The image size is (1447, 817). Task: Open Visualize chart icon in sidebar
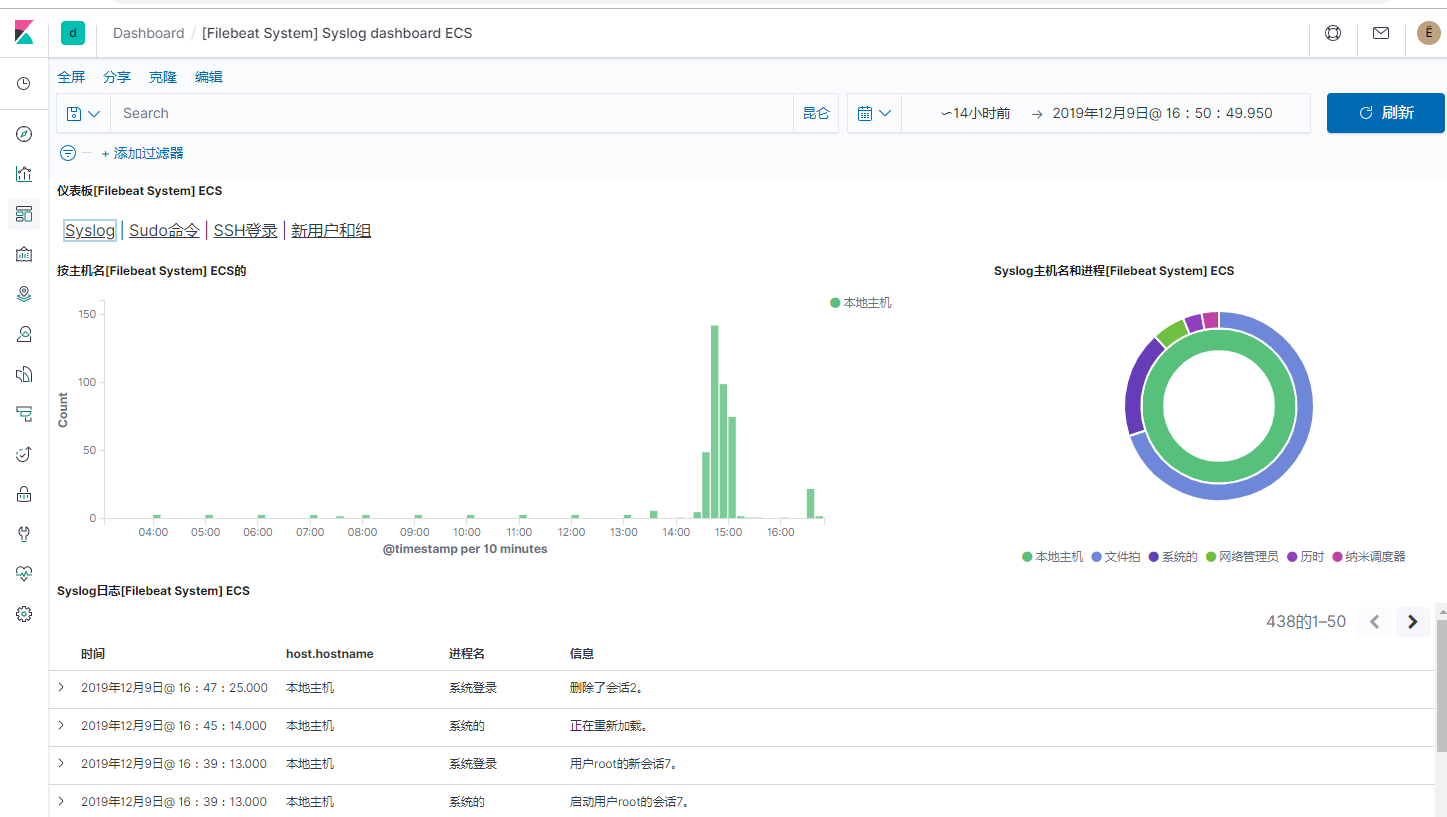[x=24, y=174]
